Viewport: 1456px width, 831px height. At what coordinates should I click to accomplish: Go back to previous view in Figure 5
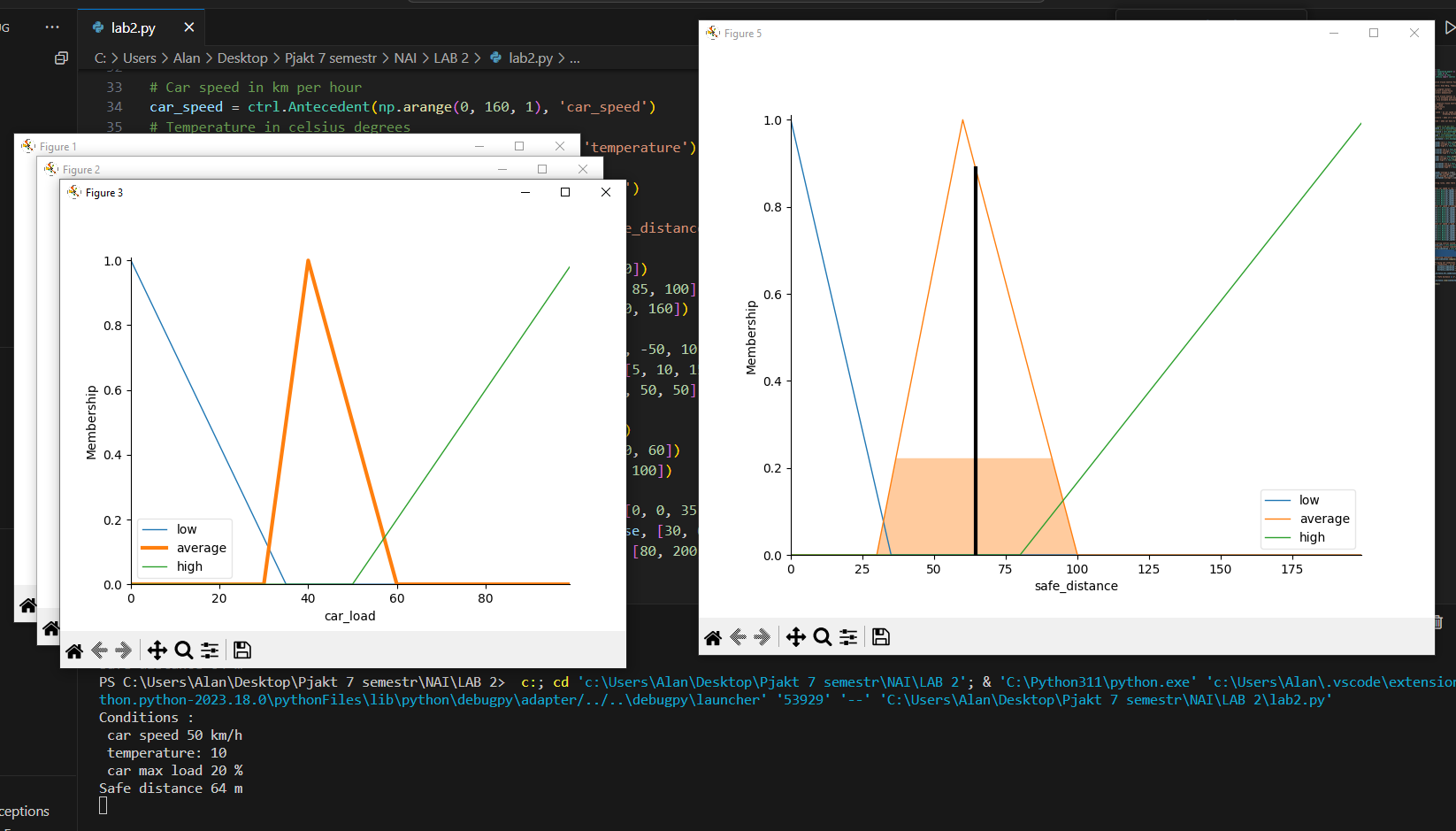click(739, 636)
